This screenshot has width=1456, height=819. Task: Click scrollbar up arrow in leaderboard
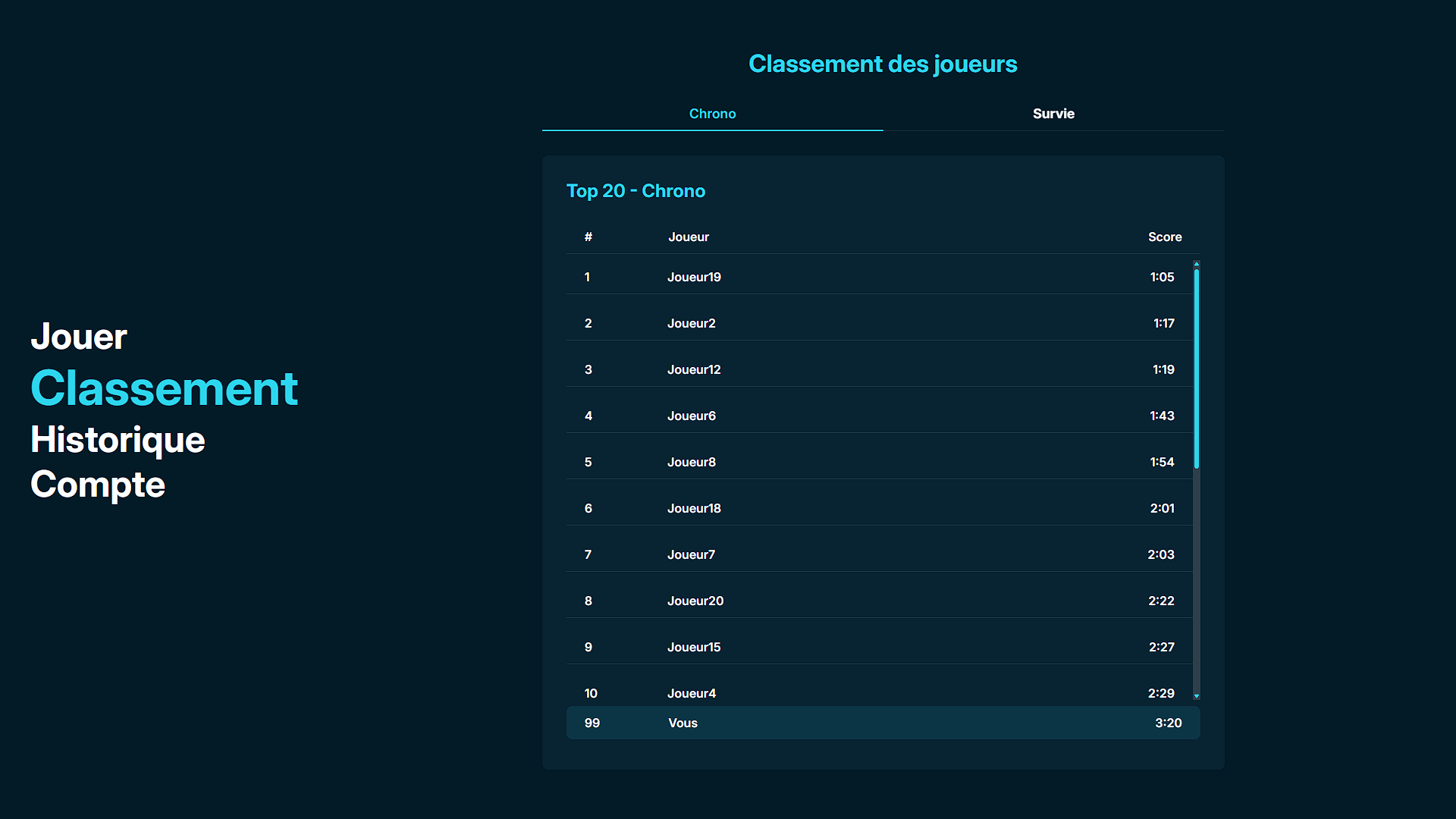[x=1197, y=264]
